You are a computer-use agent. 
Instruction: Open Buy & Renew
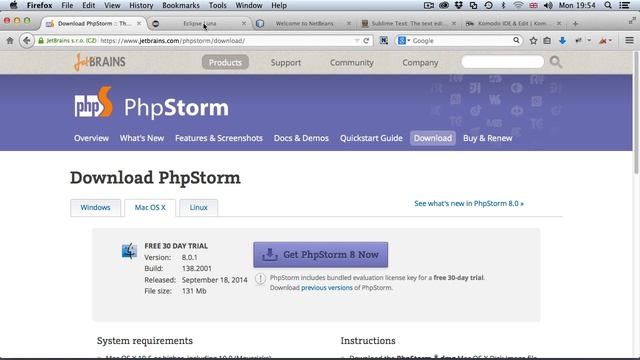click(487, 138)
